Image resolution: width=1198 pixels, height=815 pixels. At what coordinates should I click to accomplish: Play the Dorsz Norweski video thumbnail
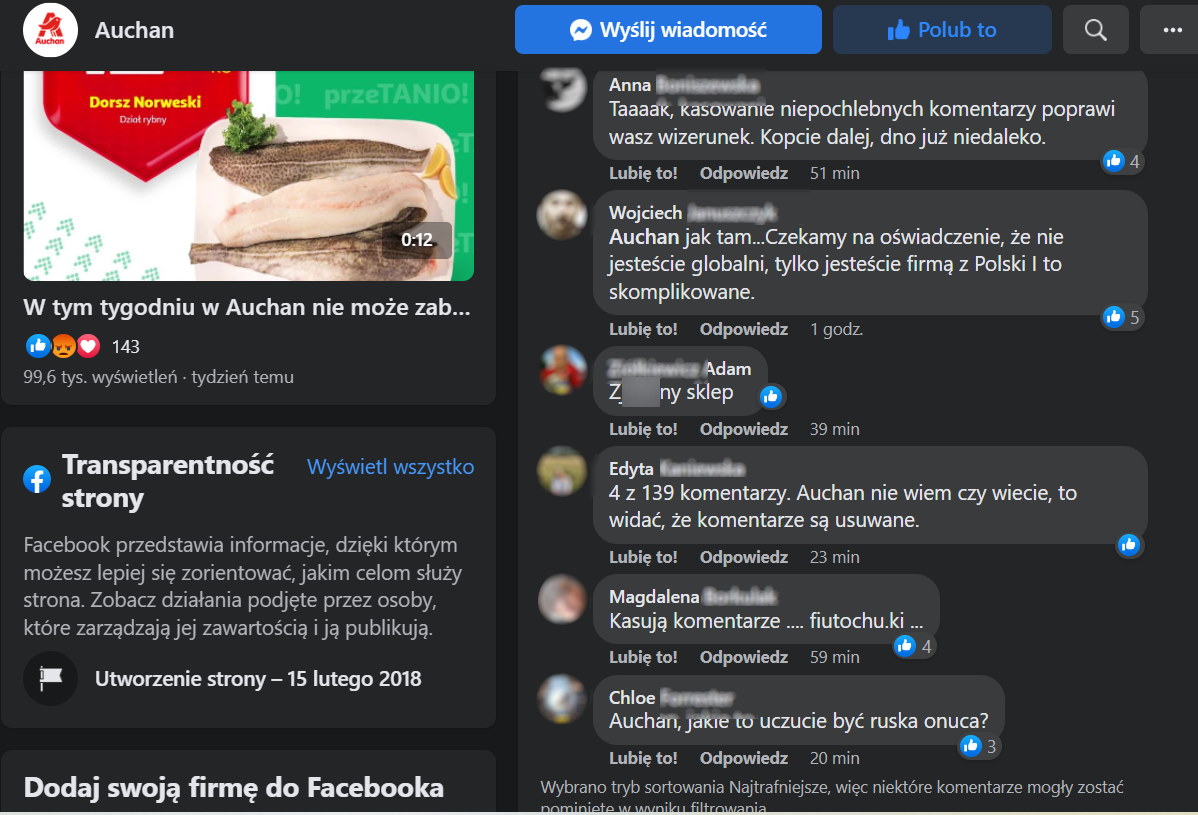click(x=248, y=176)
